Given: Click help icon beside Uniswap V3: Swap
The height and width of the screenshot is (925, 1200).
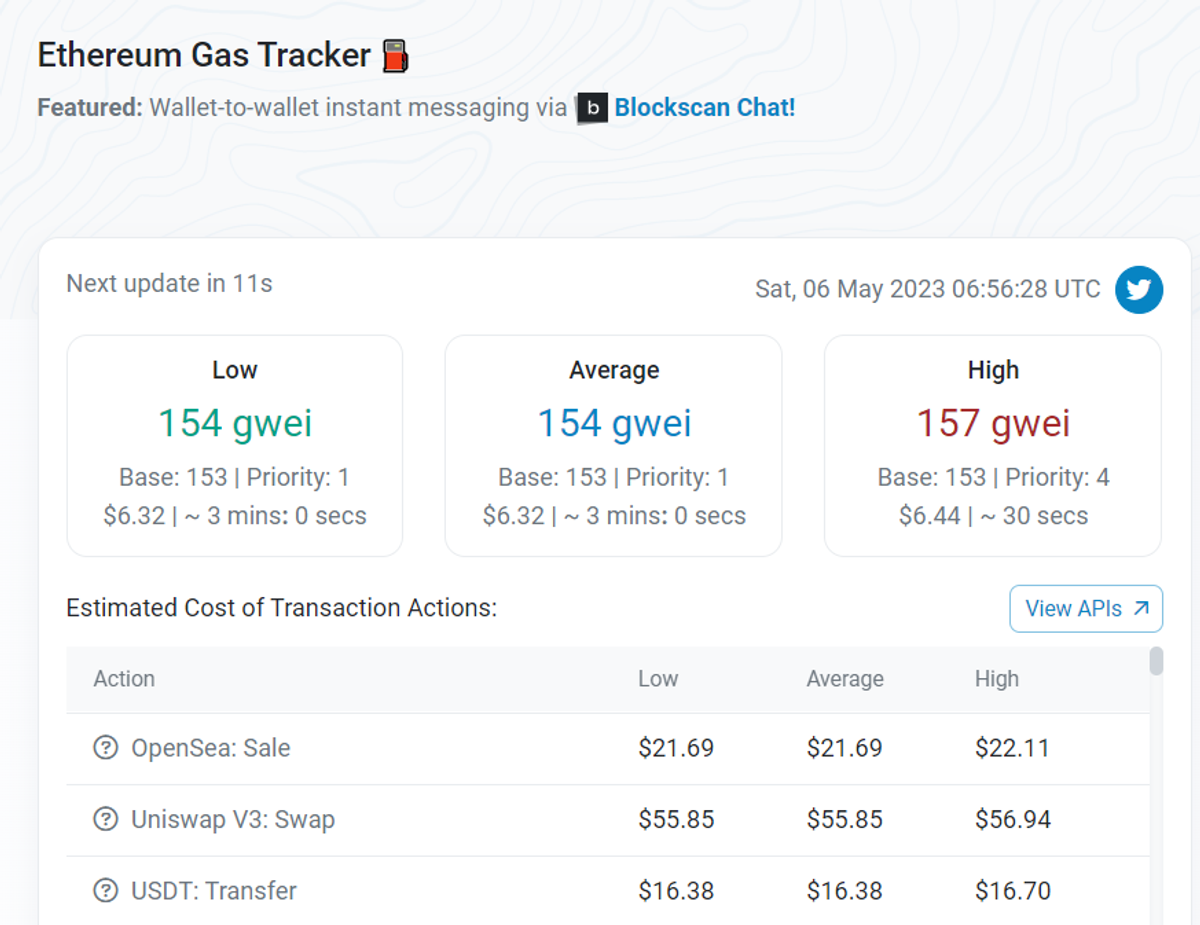Looking at the screenshot, I should pyautogui.click(x=105, y=819).
